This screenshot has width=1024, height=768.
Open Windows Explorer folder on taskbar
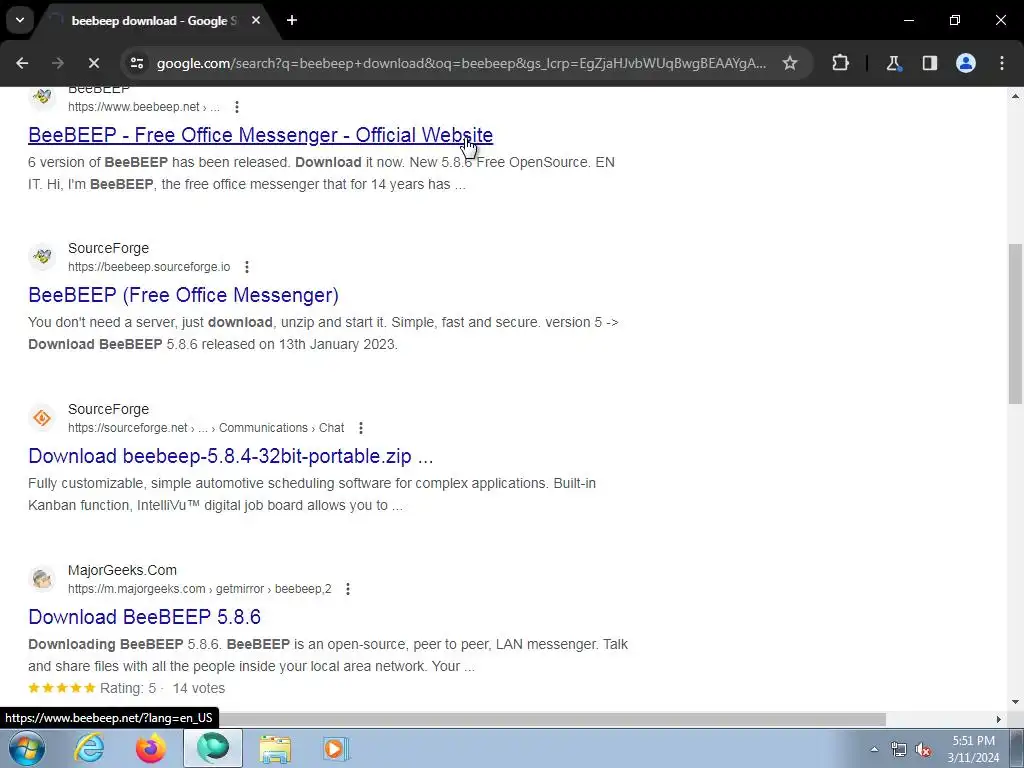(275, 748)
